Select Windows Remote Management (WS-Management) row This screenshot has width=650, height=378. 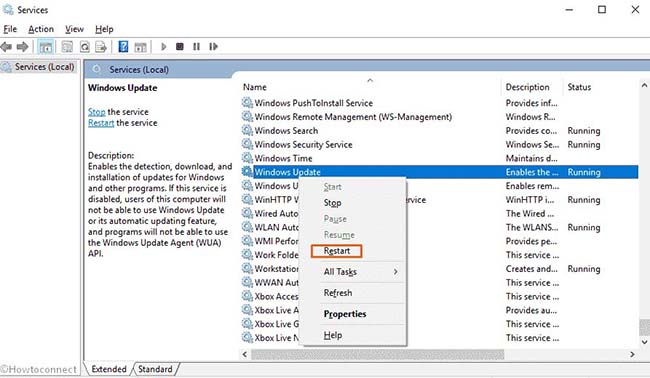click(x=440, y=116)
